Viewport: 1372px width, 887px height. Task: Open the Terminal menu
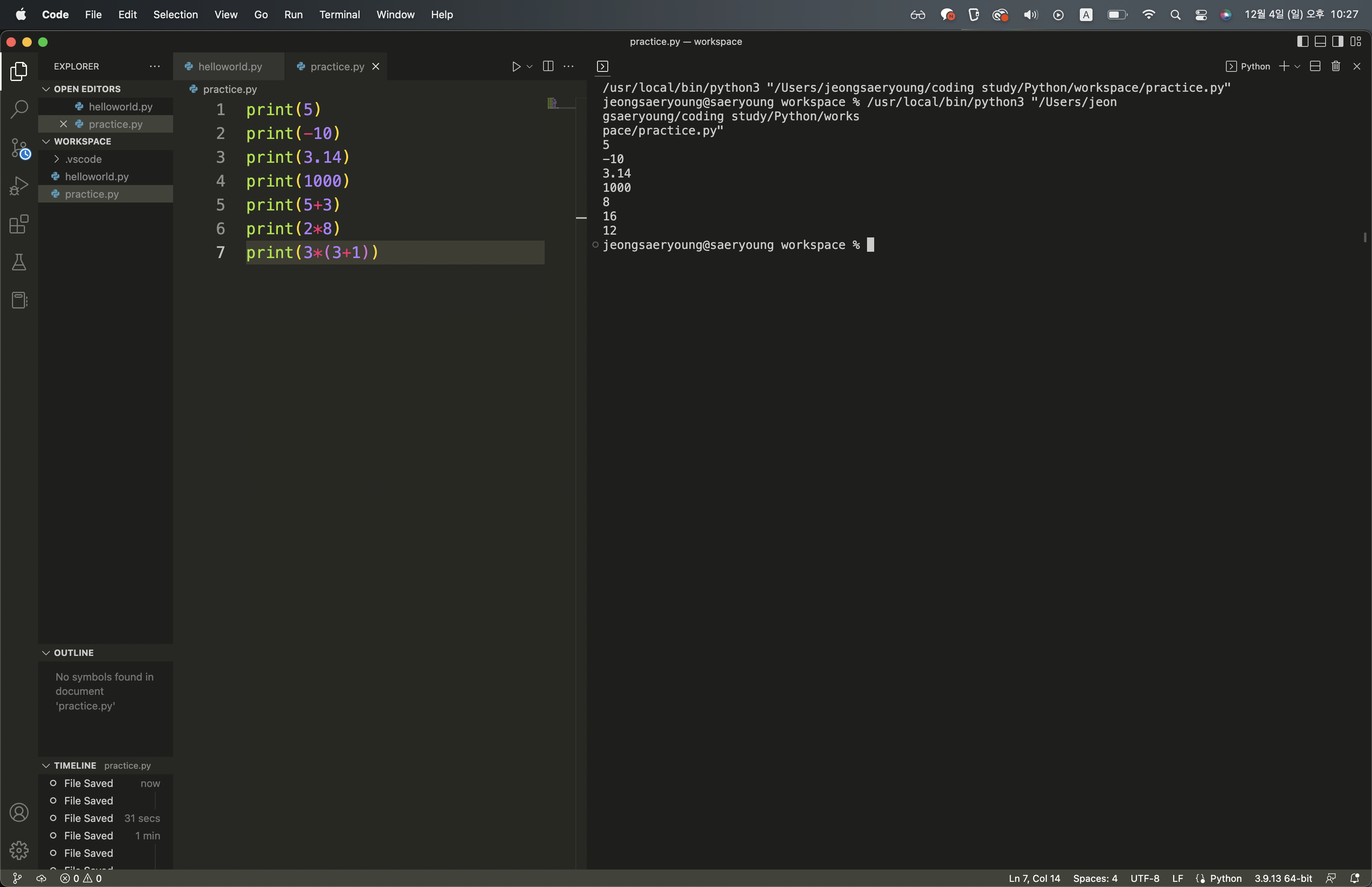(339, 14)
